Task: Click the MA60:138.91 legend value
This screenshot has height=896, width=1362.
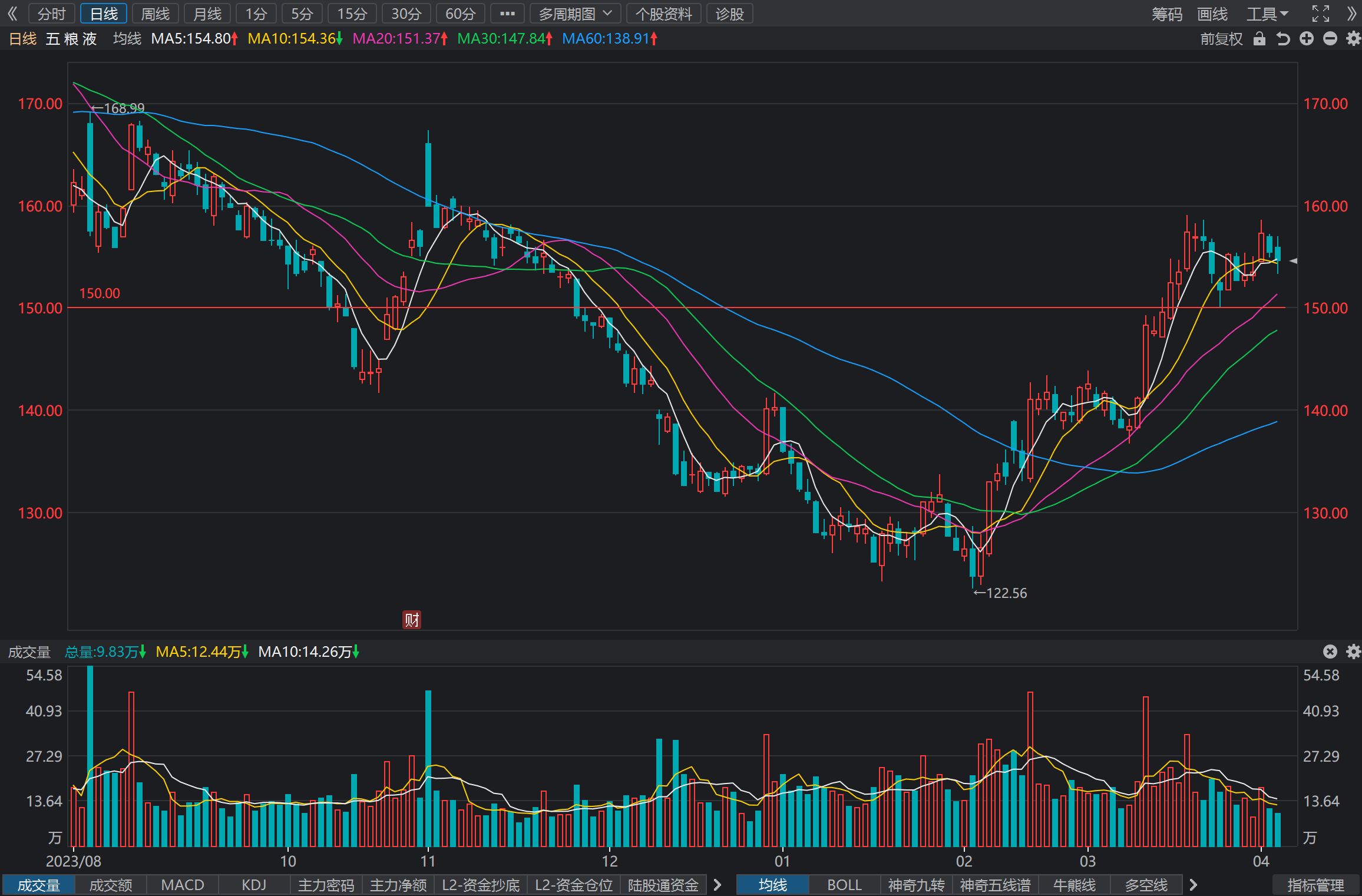Action: pos(610,39)
